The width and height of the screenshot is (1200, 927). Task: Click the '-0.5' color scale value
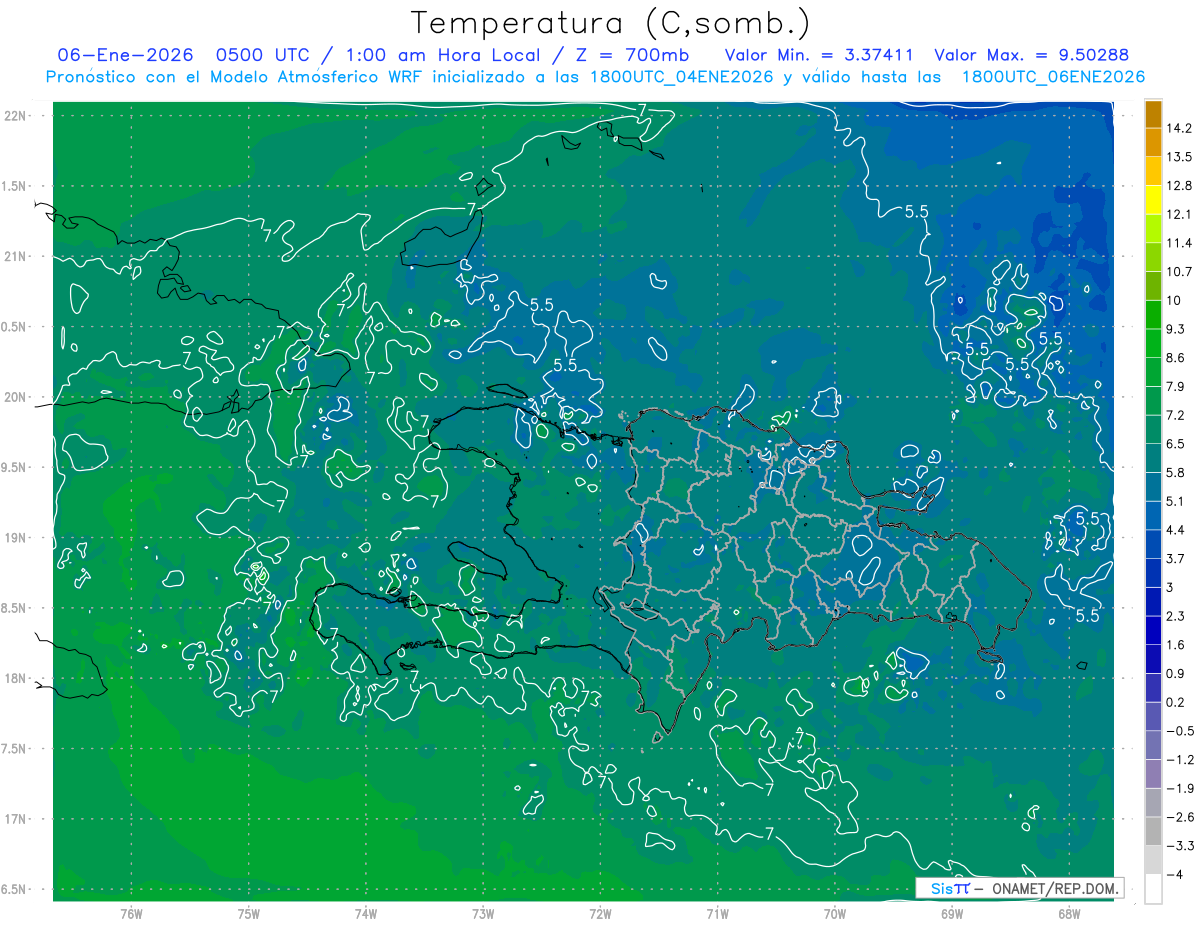click(1179, 731)
